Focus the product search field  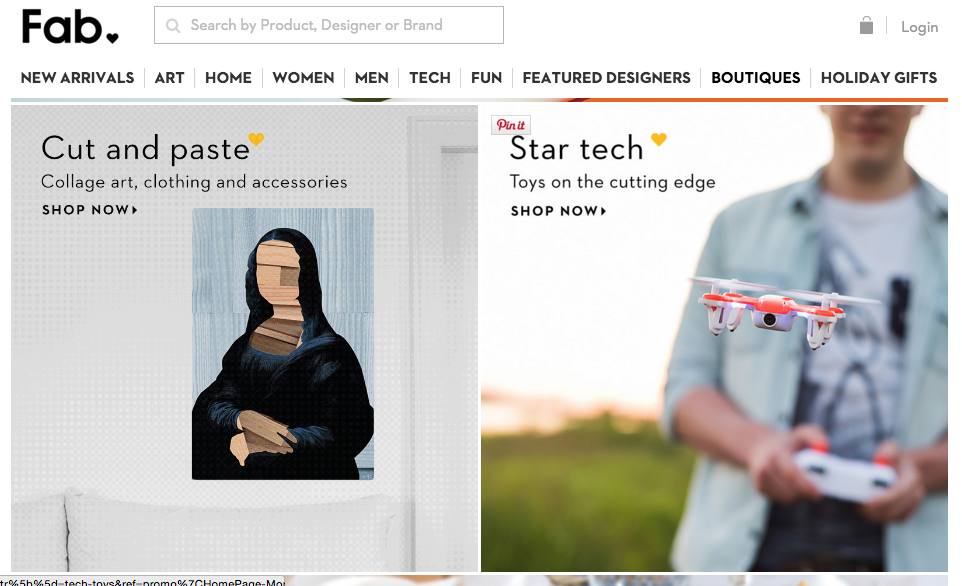pyautogui.click(x=329, y=25)
